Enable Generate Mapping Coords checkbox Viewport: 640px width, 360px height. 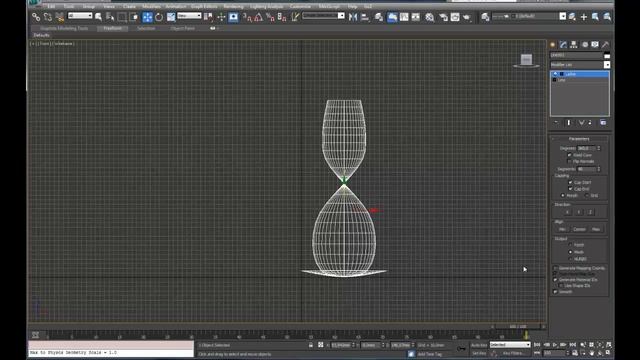click(556, 268)
